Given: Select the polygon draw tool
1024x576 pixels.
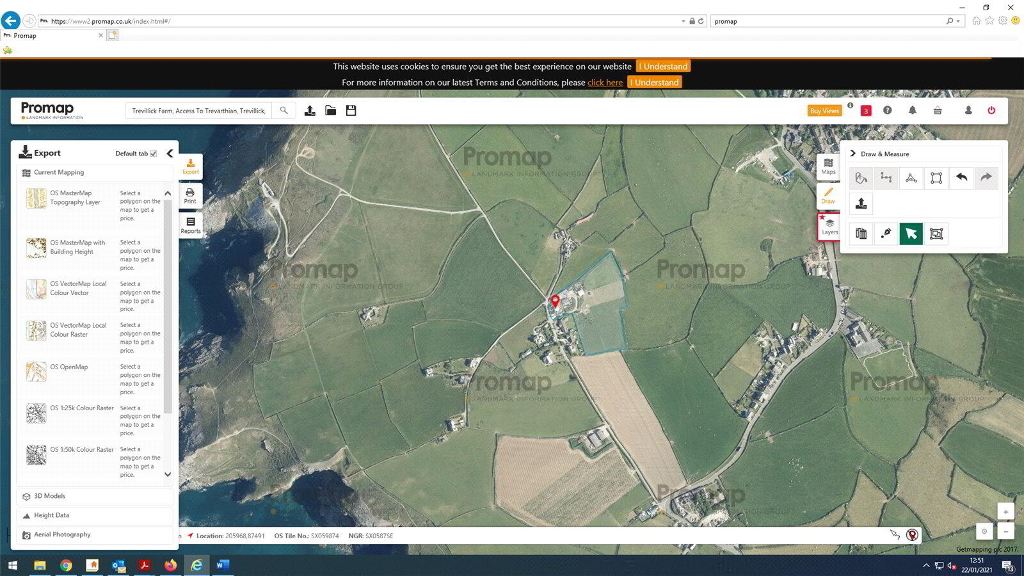Looking at the screenshot, I should (x=911, y=178).
